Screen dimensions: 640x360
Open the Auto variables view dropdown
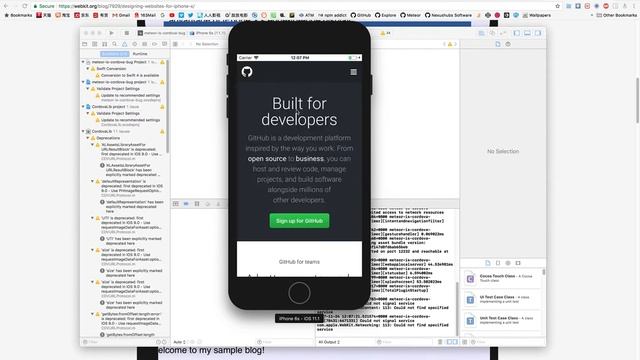(180, 342)
